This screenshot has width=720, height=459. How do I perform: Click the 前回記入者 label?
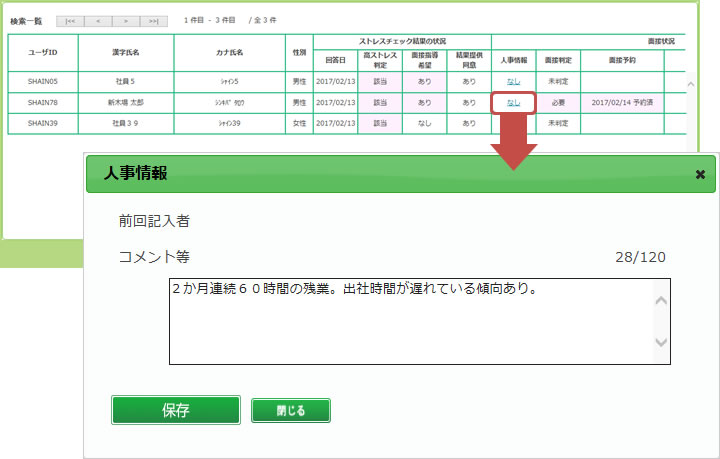point(154,221)
